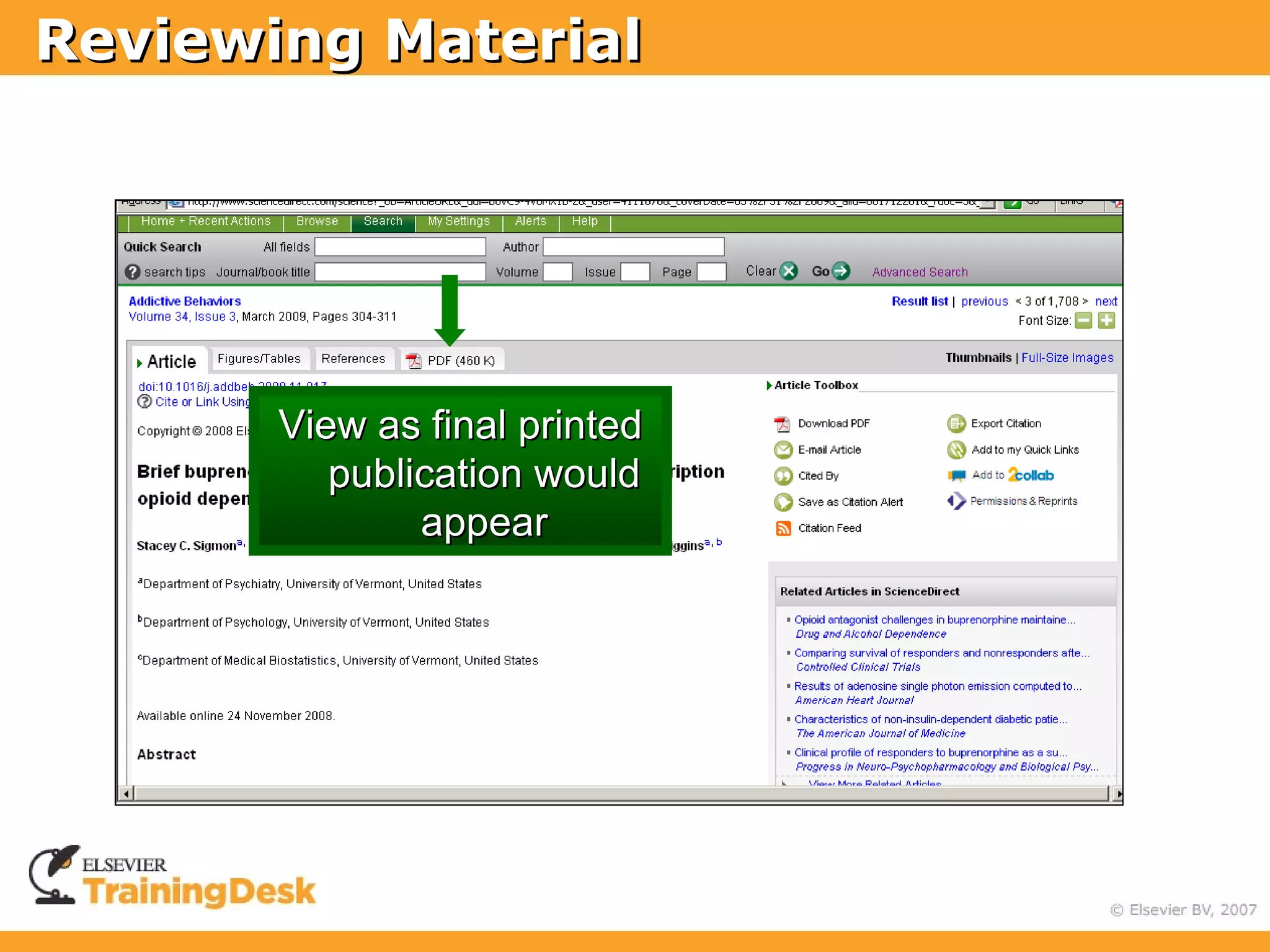Click the PDF document icon in tab

[414, 360]
